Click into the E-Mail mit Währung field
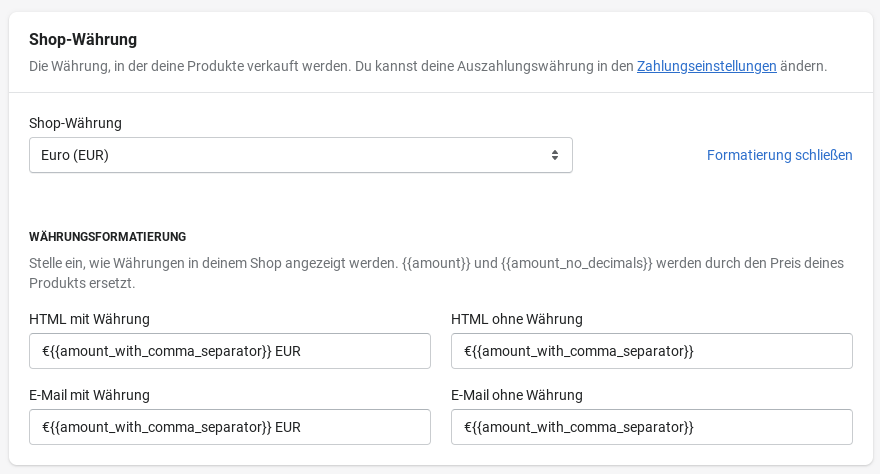 [x=230, y=427]
